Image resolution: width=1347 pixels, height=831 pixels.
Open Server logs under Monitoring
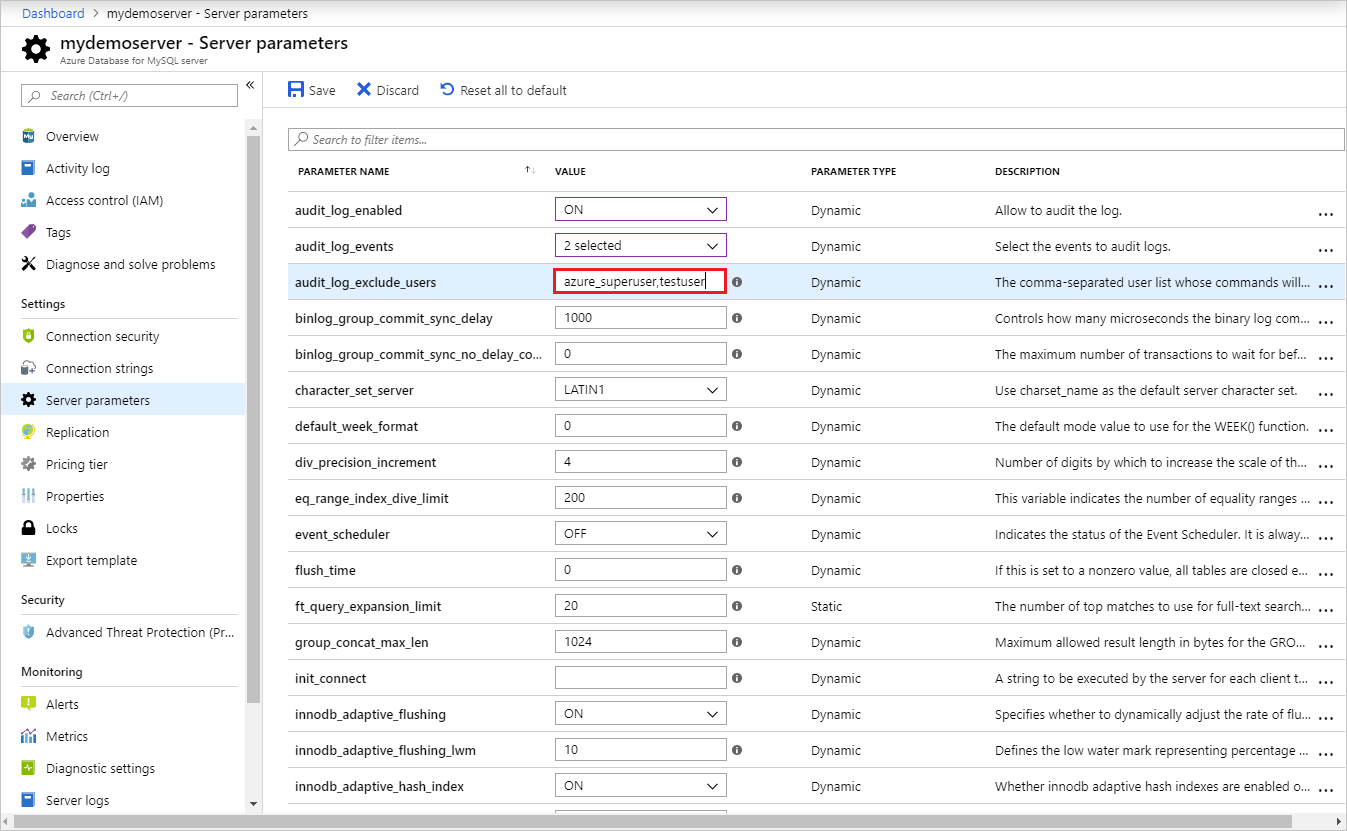(78, 800)
